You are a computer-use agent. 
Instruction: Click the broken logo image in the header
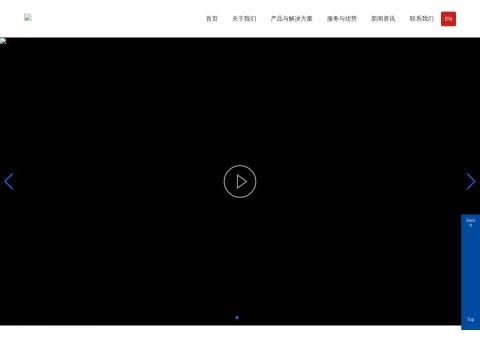pyautogui.click(x=28, y=17)
